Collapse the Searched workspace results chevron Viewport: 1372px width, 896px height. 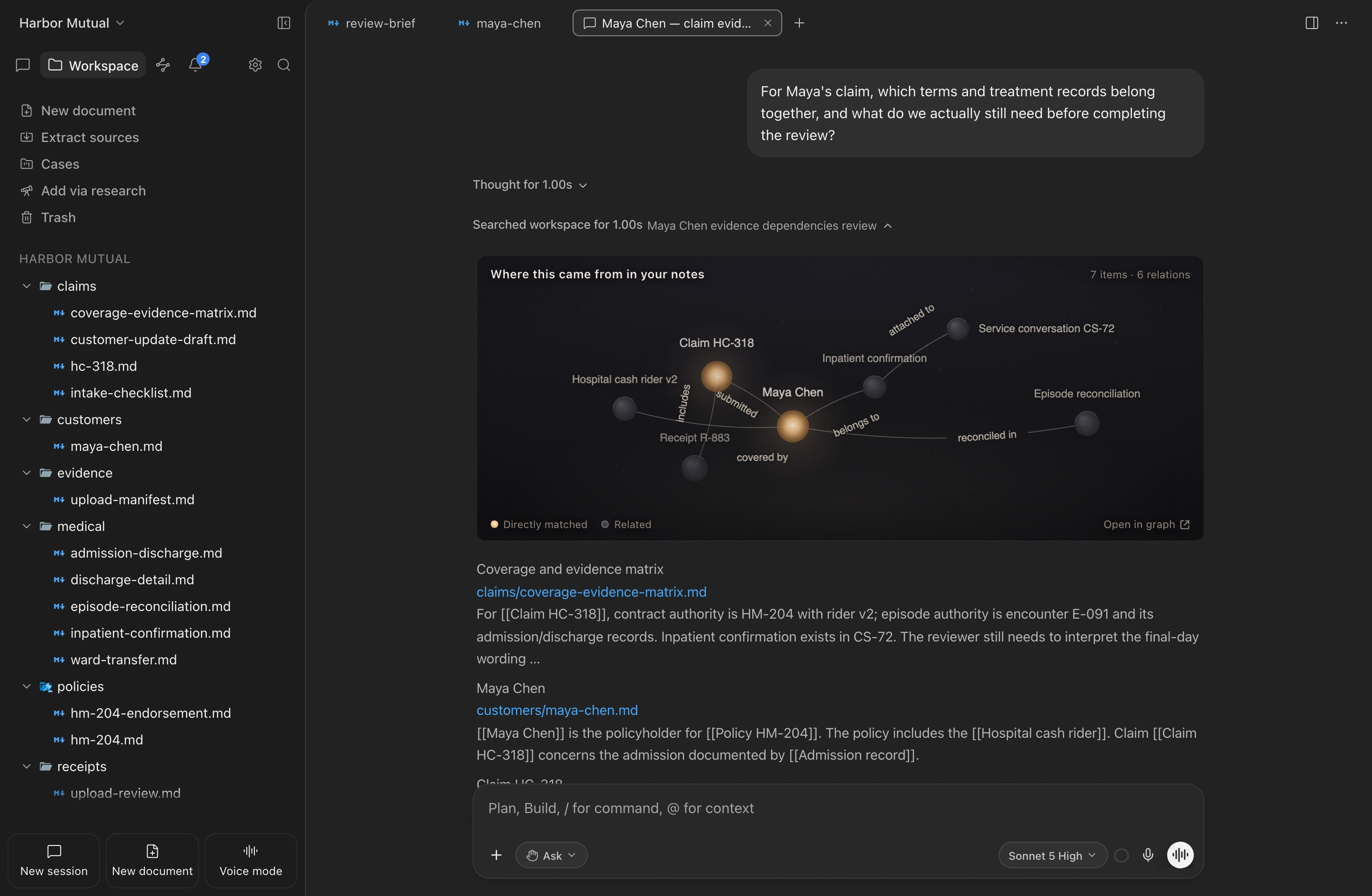pos(888,225)
